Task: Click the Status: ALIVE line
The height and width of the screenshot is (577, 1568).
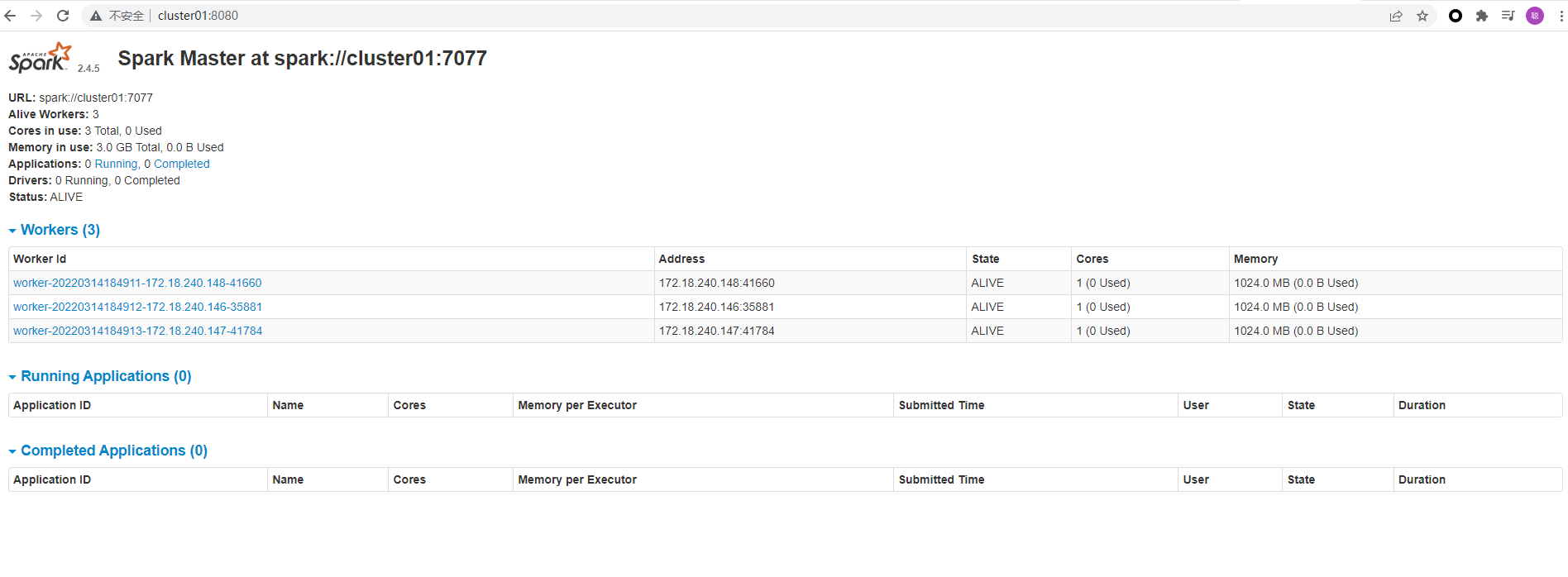Action: (x=45, y=197)
